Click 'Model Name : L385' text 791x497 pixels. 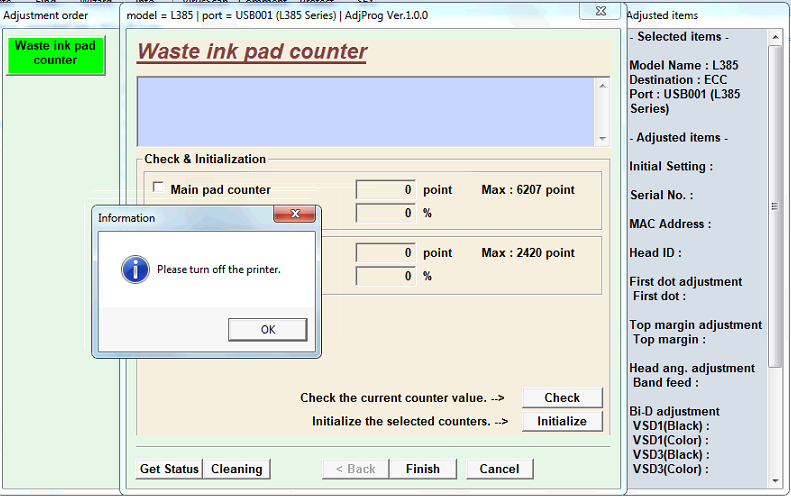(x=684, y=65)
